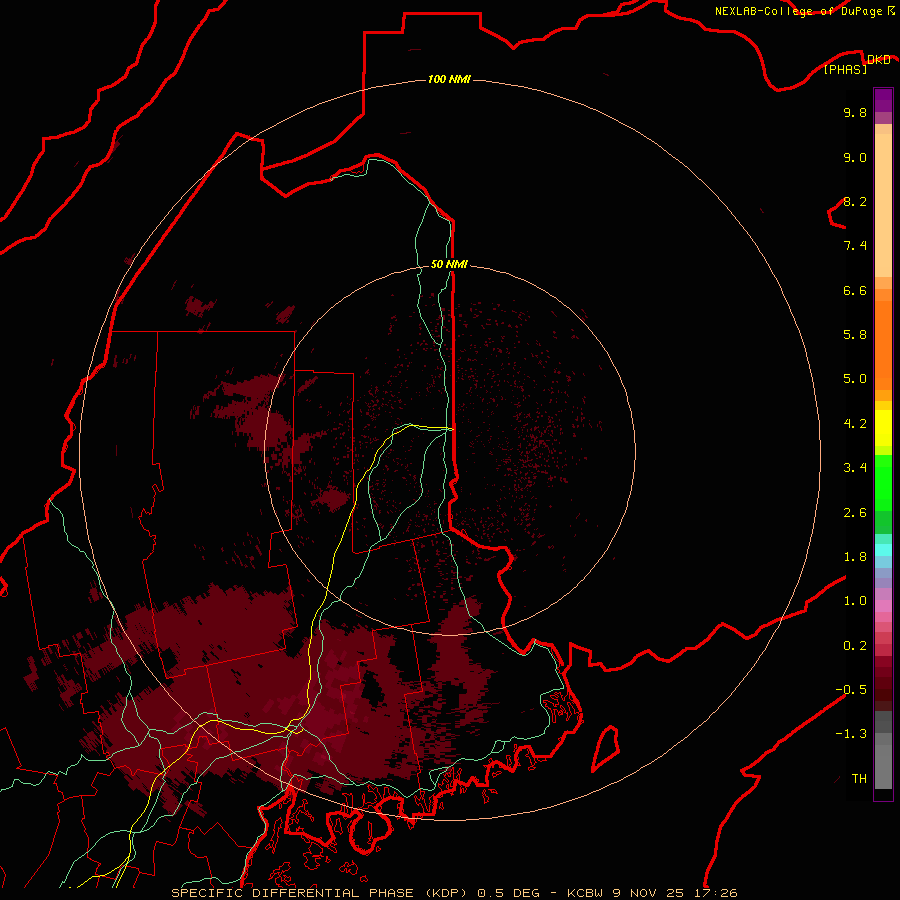Pick the cyan color bar segment

pos(883,550)
